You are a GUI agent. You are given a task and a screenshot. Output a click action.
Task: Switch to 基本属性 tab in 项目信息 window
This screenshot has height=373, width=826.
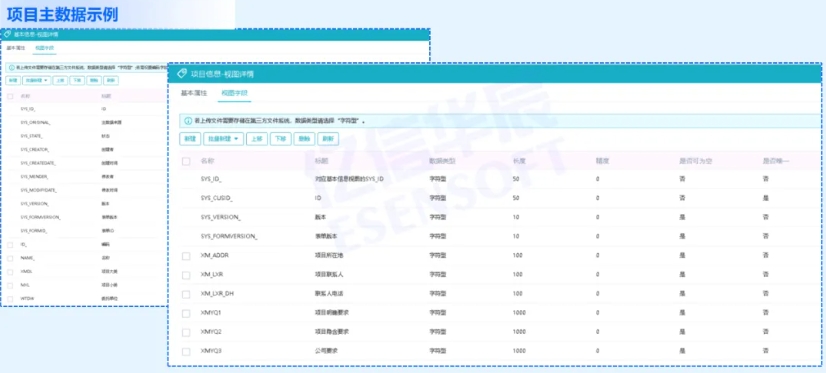tap(194, 93)
